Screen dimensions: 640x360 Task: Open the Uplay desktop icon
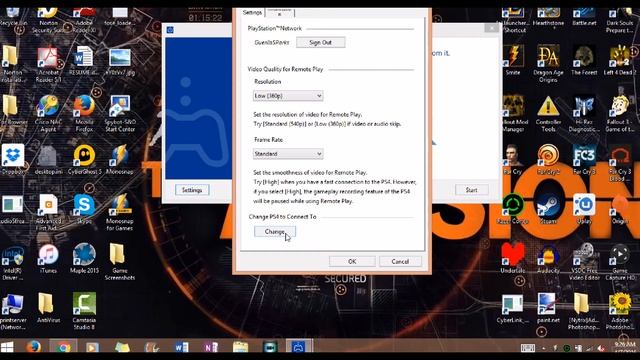tap(584, 209)
